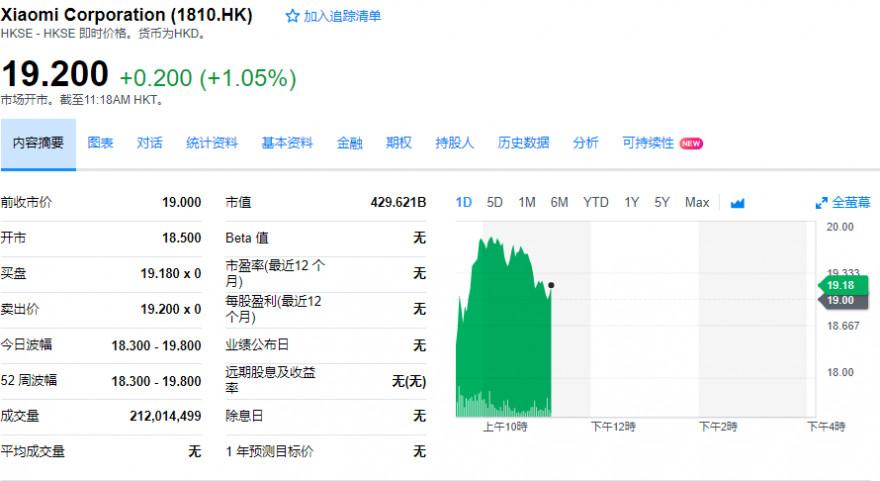880x481 pixels.
Task: Open the 对话 tab
Action: click(149, 143)
